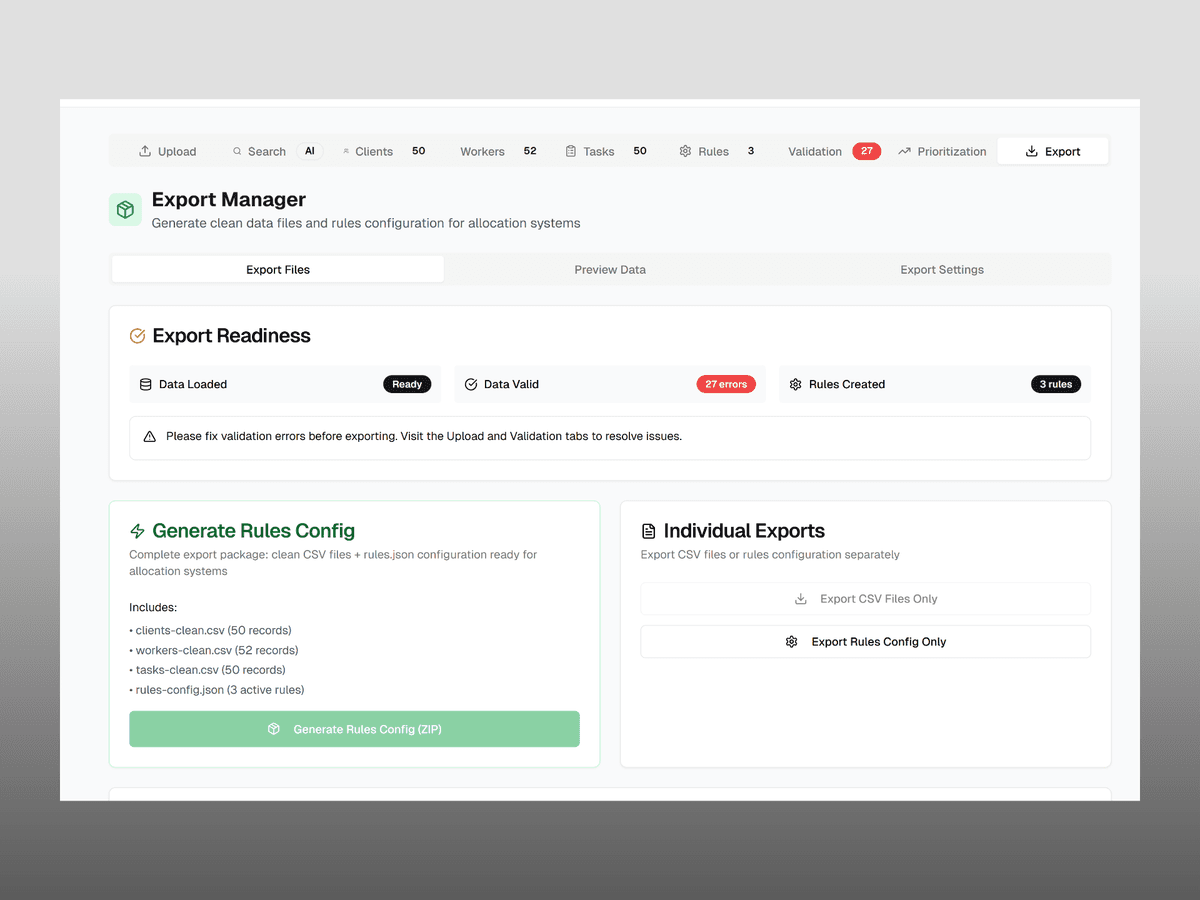Click 'clients-clean.csv (50 records)' entry
This screenshot has width=1200, height=900.
coord(211,631)
